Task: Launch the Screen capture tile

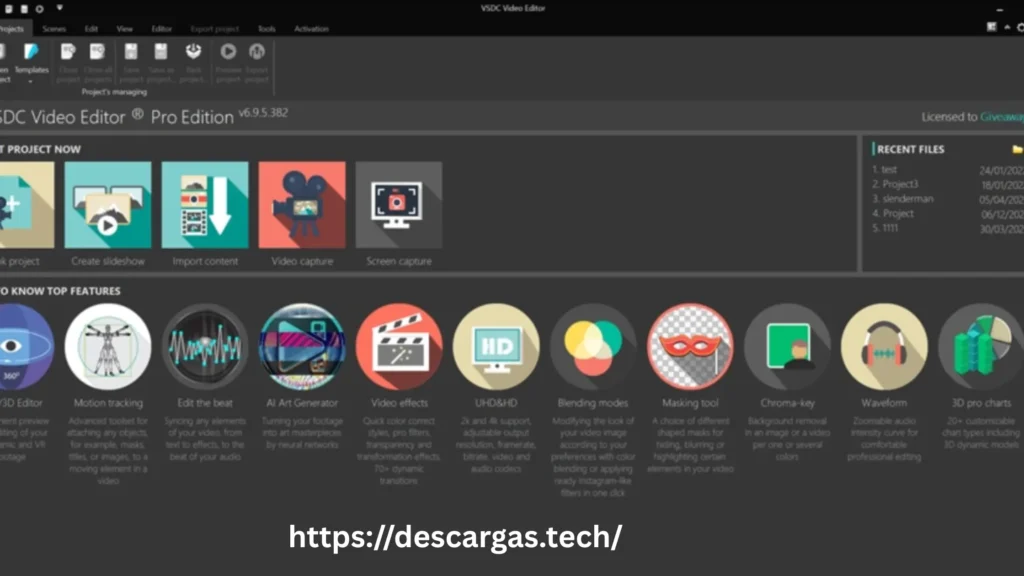Action: point(398,205)
